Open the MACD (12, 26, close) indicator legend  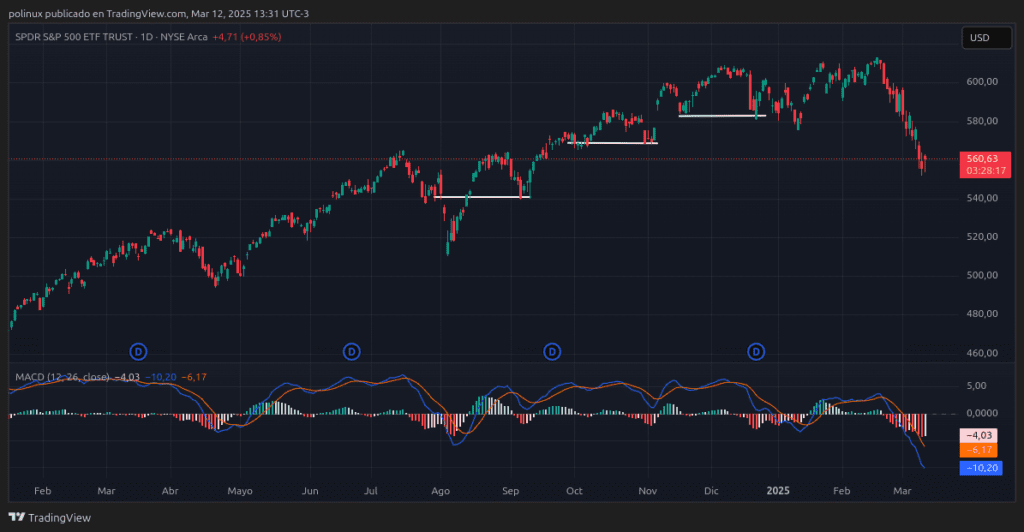coord(62,377)
